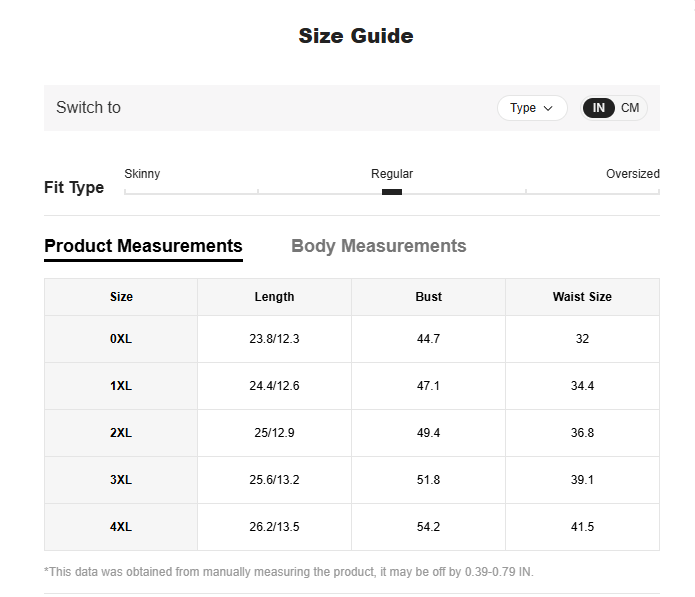Select the 1XL size row

352,386
